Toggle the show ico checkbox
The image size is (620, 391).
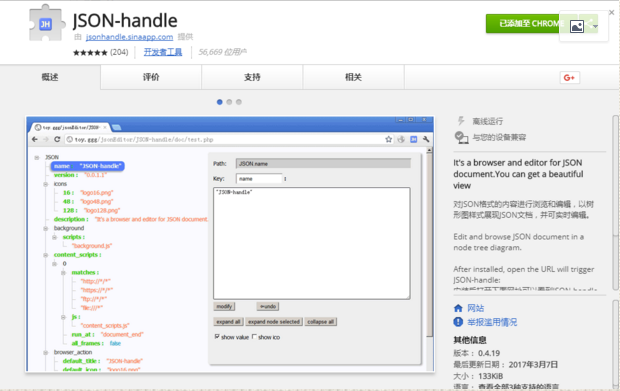point(254,337)
